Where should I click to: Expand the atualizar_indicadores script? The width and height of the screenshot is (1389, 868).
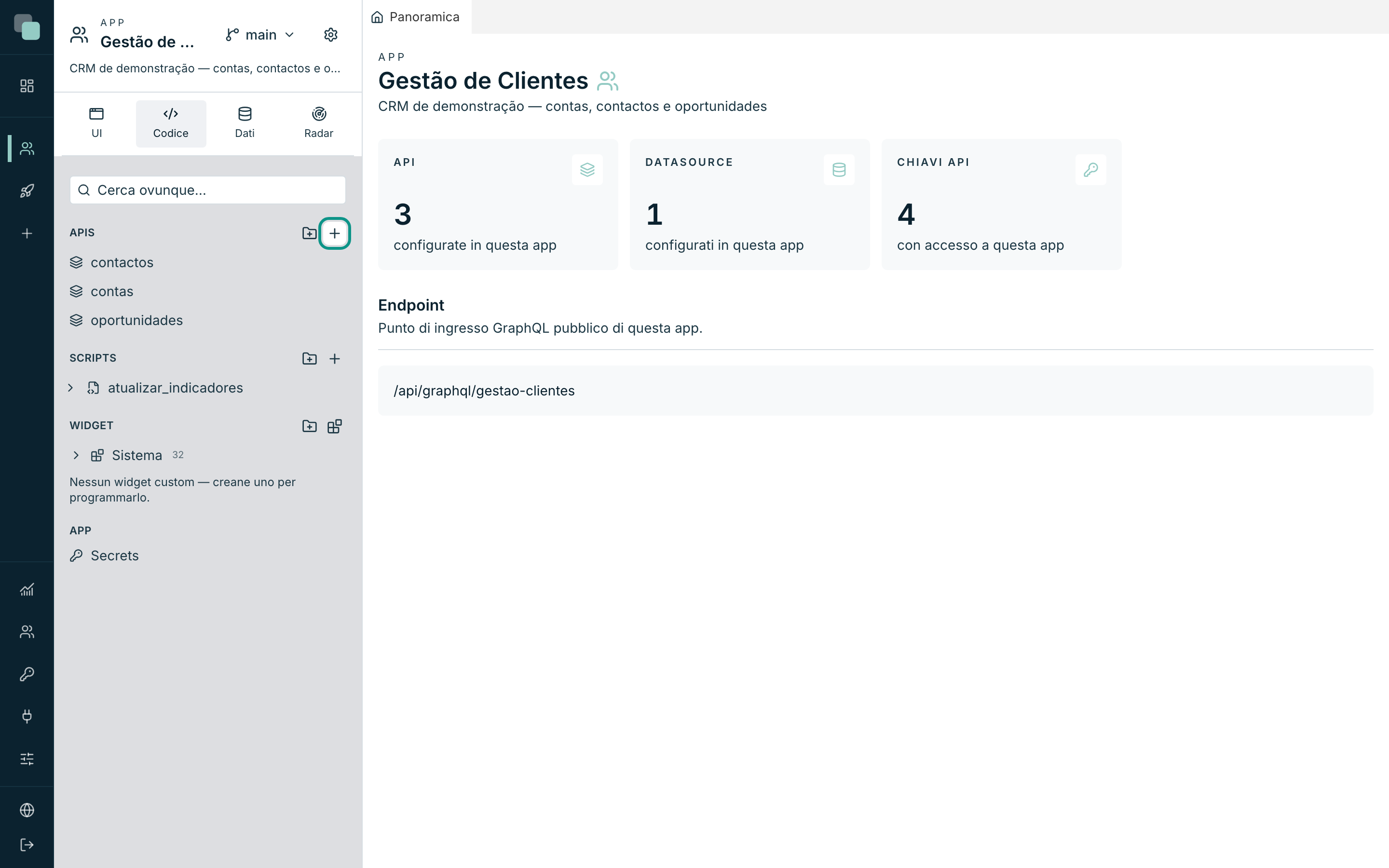[70, 388]
